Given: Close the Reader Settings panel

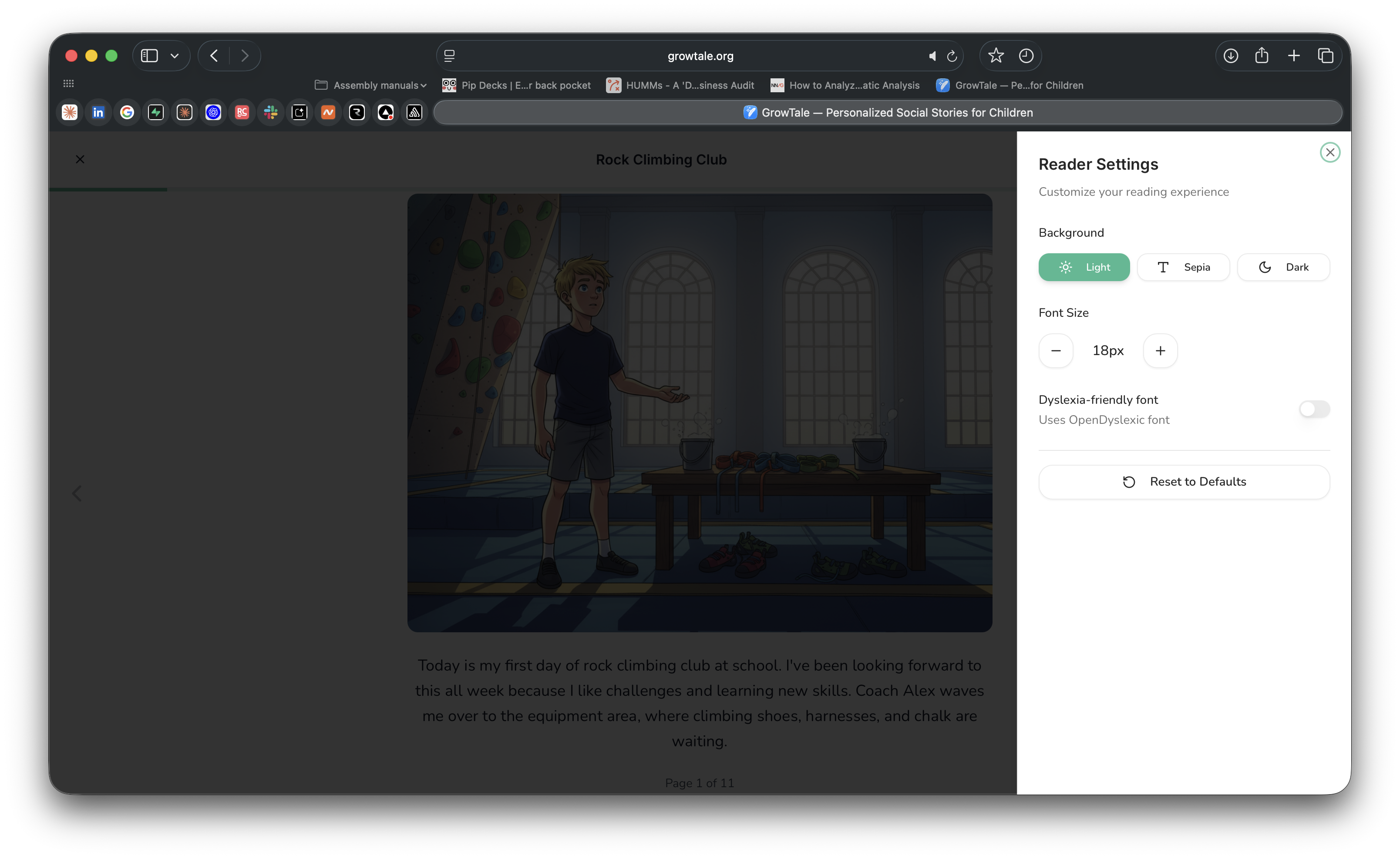Looking at the screenshot, I should (x=1329, y=152).
